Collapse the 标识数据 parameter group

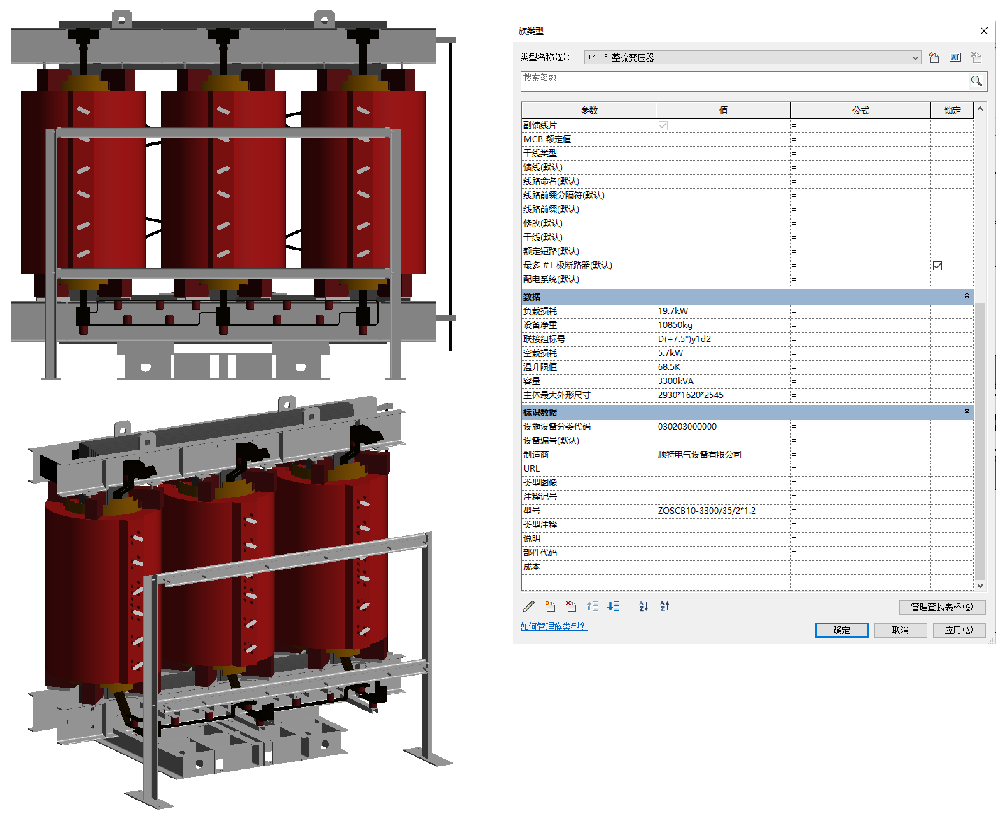[966, 412]
